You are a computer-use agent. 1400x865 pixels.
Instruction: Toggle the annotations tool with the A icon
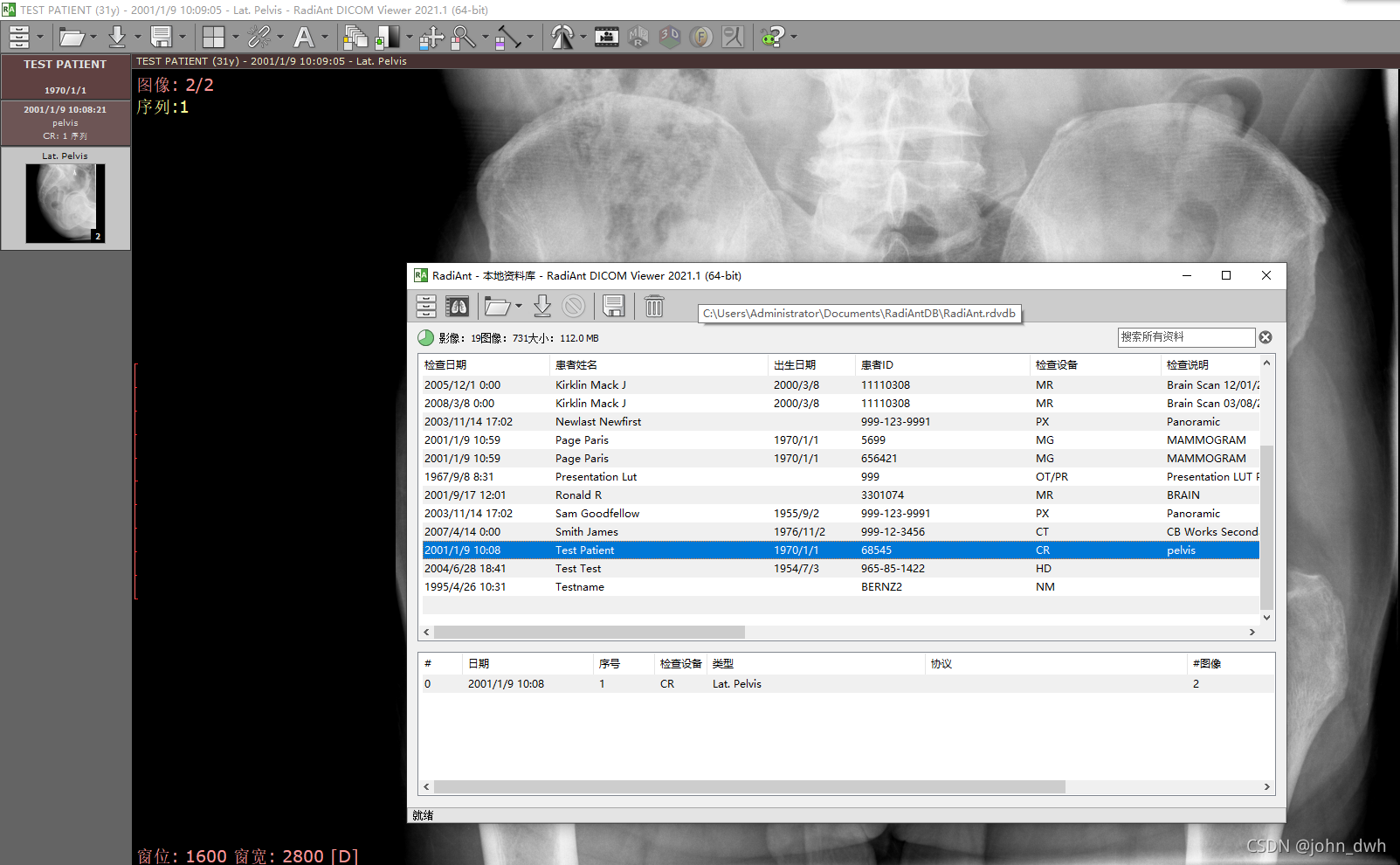click(305, 37)
